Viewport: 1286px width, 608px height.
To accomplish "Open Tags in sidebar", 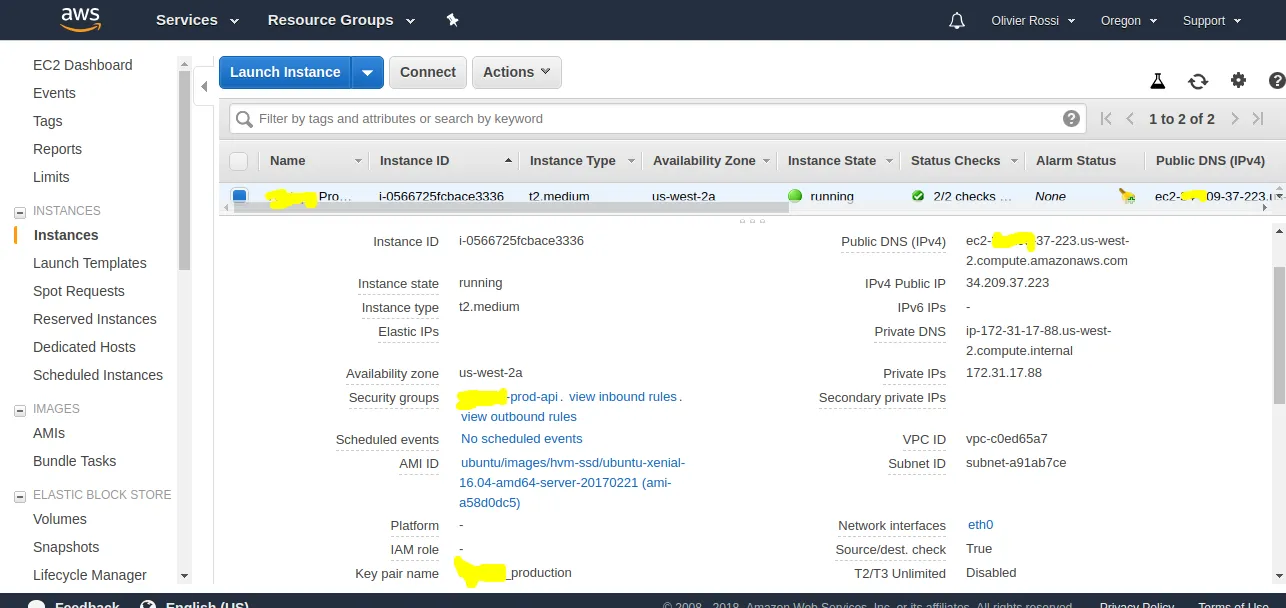I will [x=48, y=121].
